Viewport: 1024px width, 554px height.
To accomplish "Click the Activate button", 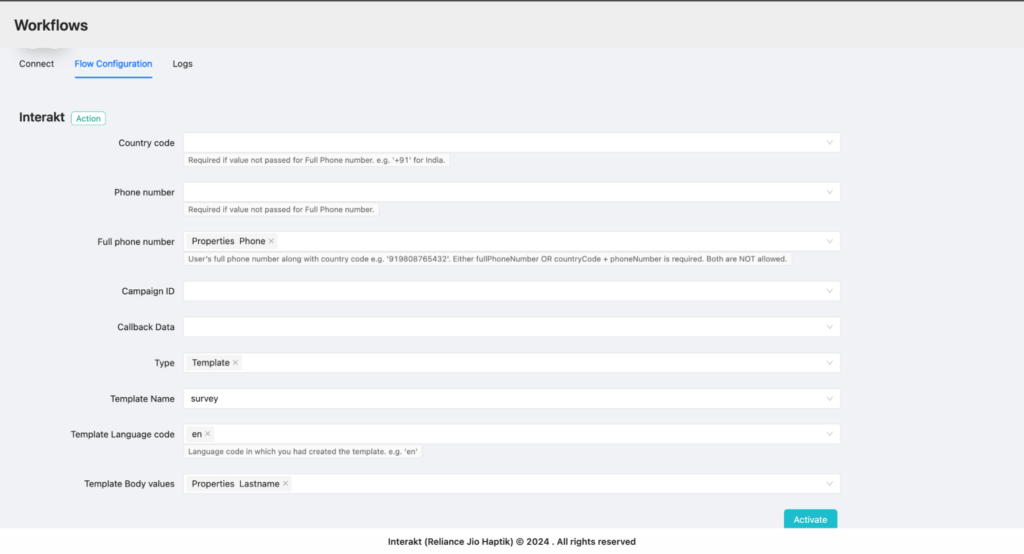I will (x=810, y=519).
